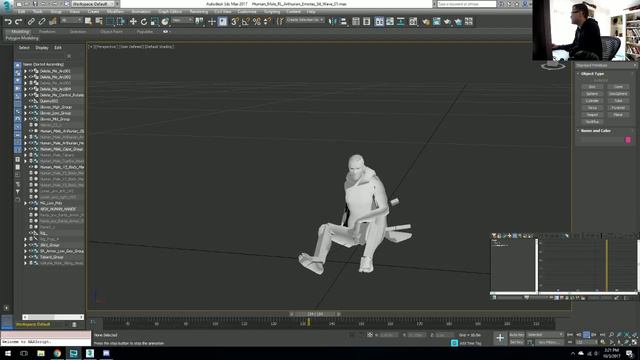Image resolution: width=640 pixels, height=360 pixels.
Task: Switch to the Freeform ribbon tab
Action: pyautogui.click(x=47, y=31)
